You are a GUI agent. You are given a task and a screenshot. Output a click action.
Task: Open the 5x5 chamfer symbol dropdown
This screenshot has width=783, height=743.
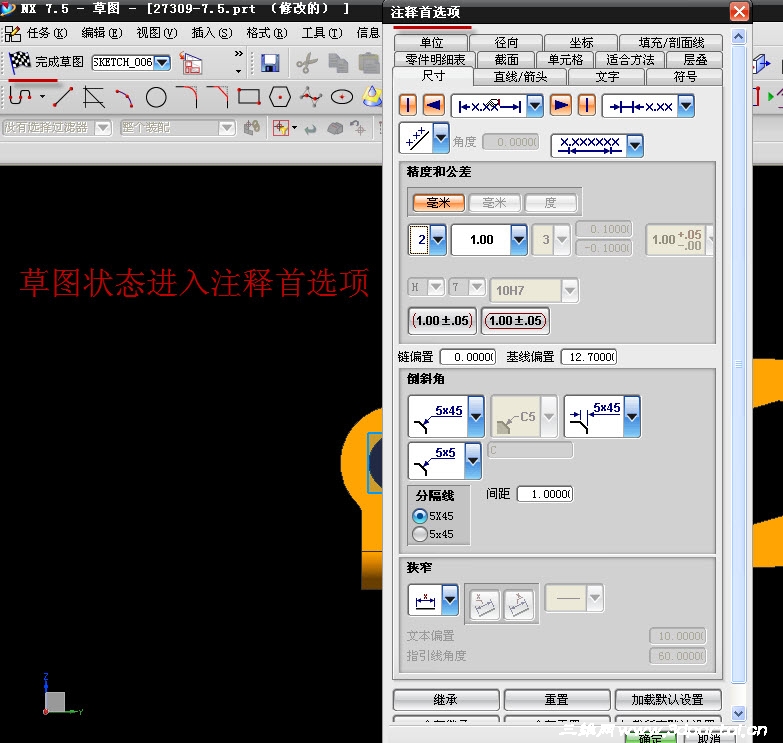click(x=473, y=460)
